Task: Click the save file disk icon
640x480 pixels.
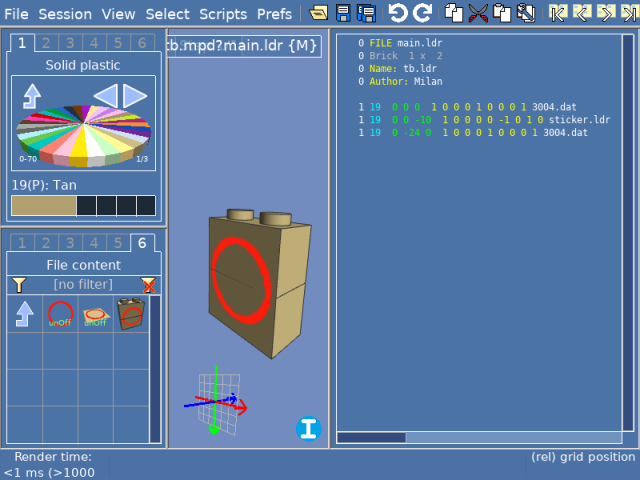Action: tap(343, 13)
